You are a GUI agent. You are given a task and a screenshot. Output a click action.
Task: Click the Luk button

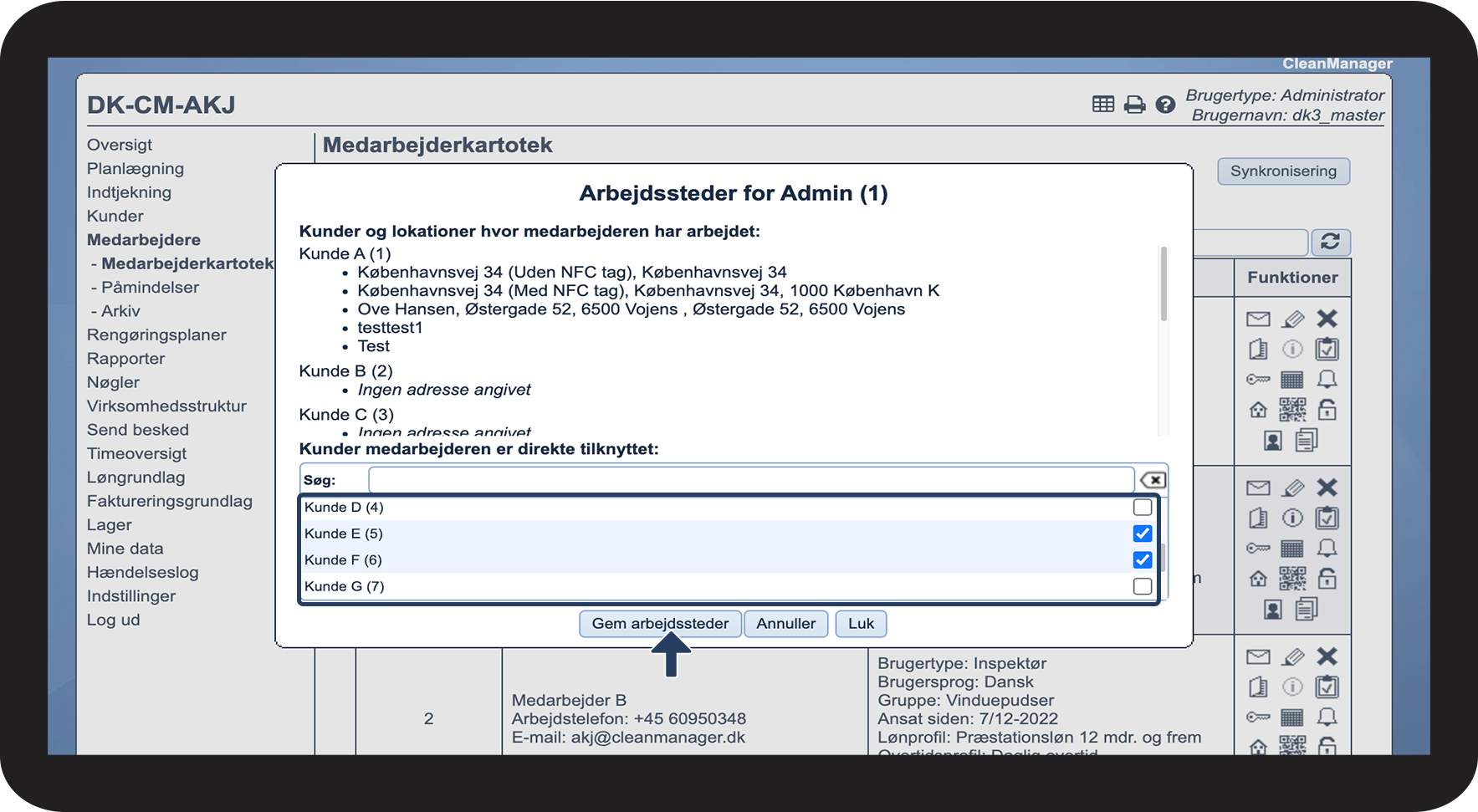(861, 624)
